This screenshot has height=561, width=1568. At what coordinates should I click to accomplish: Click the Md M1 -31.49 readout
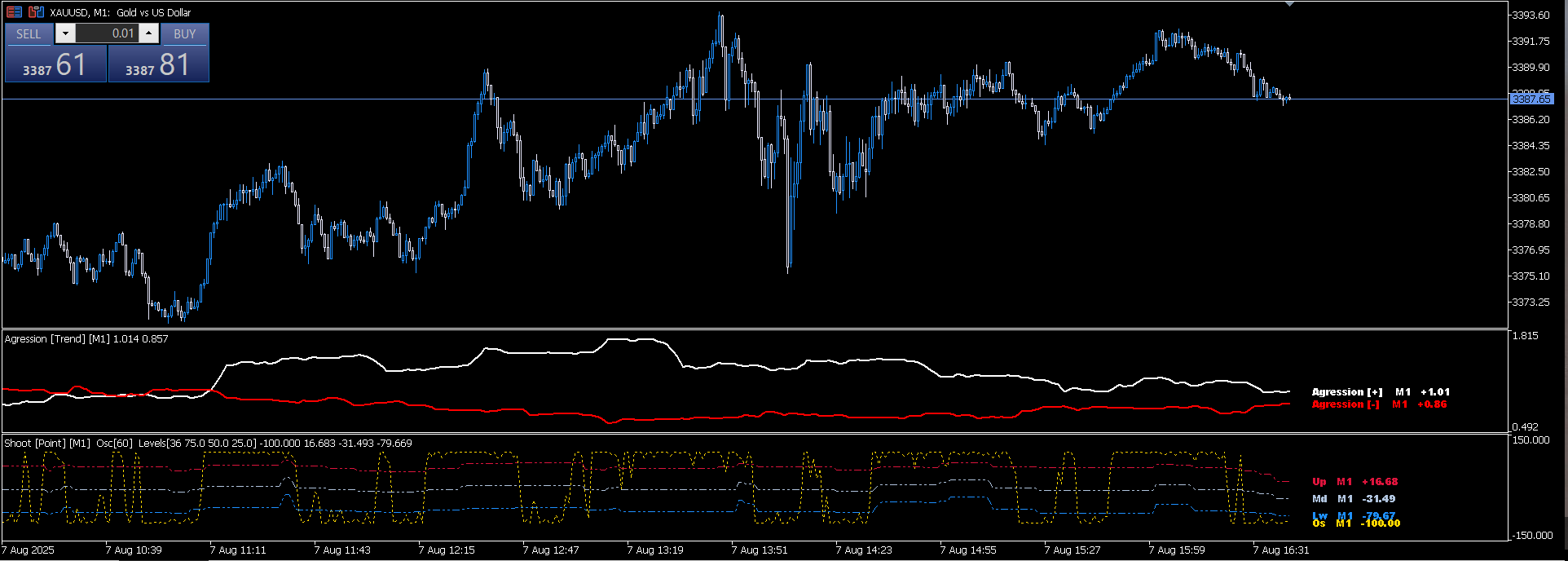pyautogui.click(x=1354, y=499)
